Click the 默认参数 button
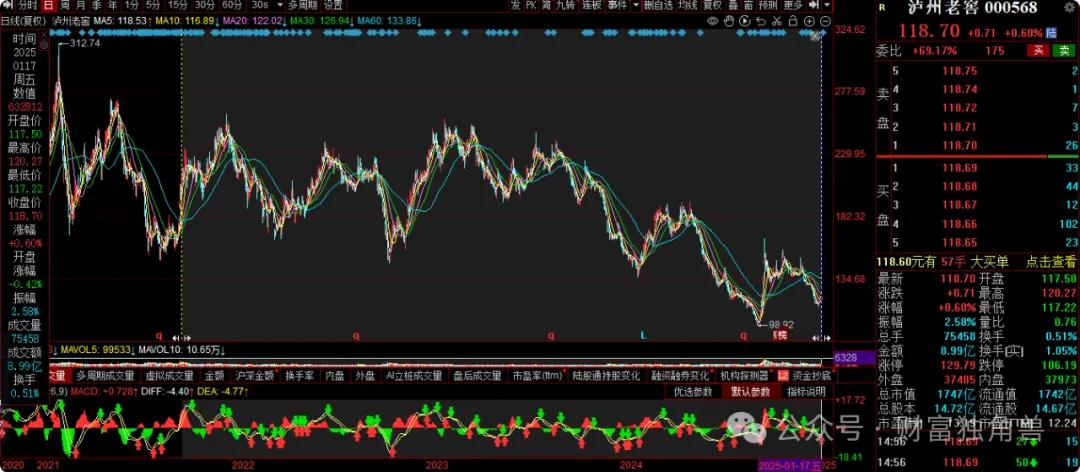 [x=750, y=391]
